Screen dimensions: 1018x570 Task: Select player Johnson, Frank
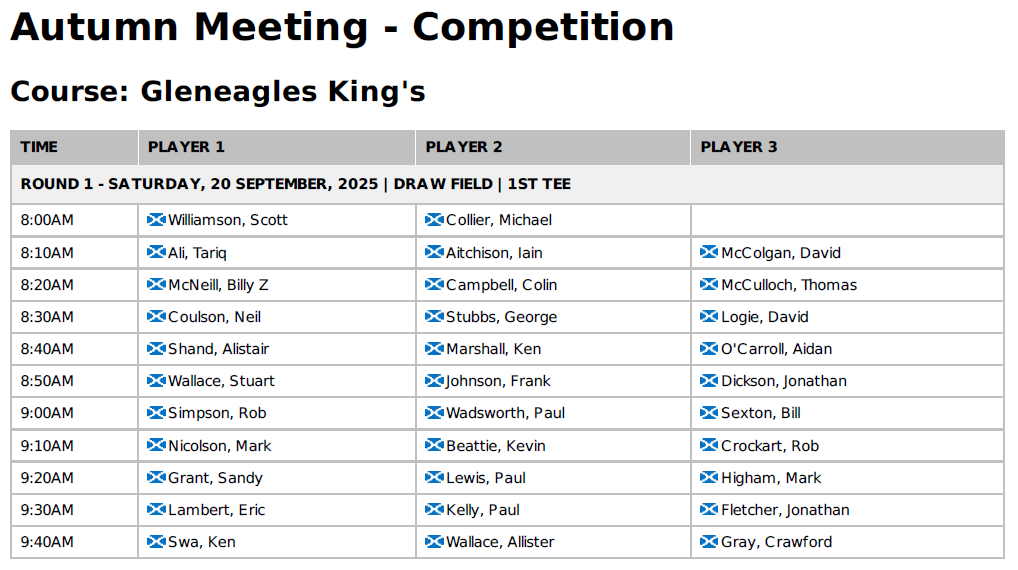(x=498, y=381)
